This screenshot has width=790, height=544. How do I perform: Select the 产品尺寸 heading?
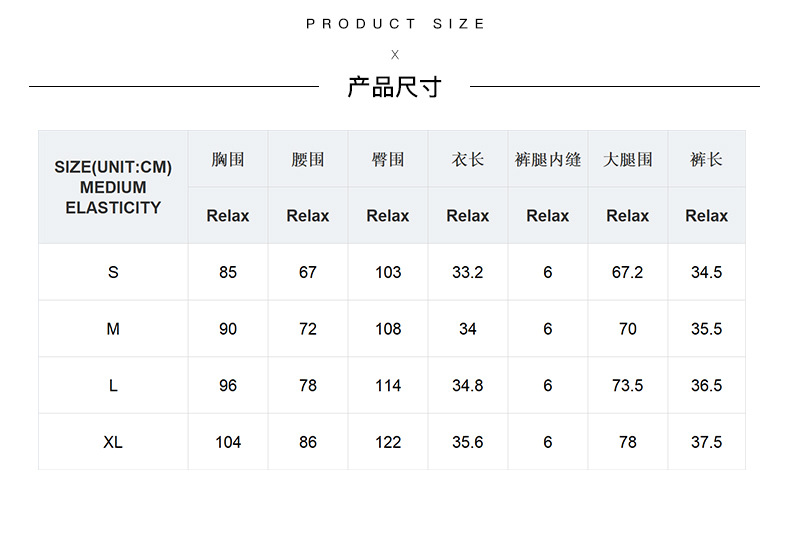[395, 87]
